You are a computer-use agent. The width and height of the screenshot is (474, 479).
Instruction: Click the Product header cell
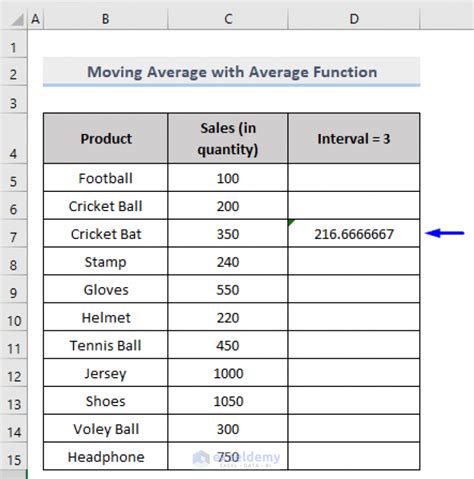[105, 138]
